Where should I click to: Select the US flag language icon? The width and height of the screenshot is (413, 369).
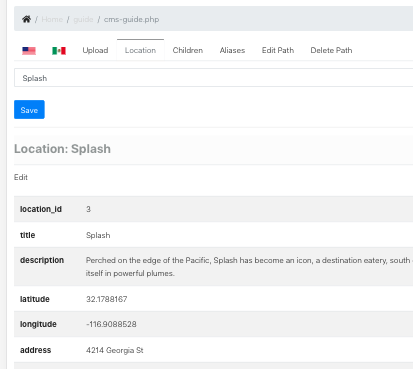pyautogui.click(x=29, y=50)
